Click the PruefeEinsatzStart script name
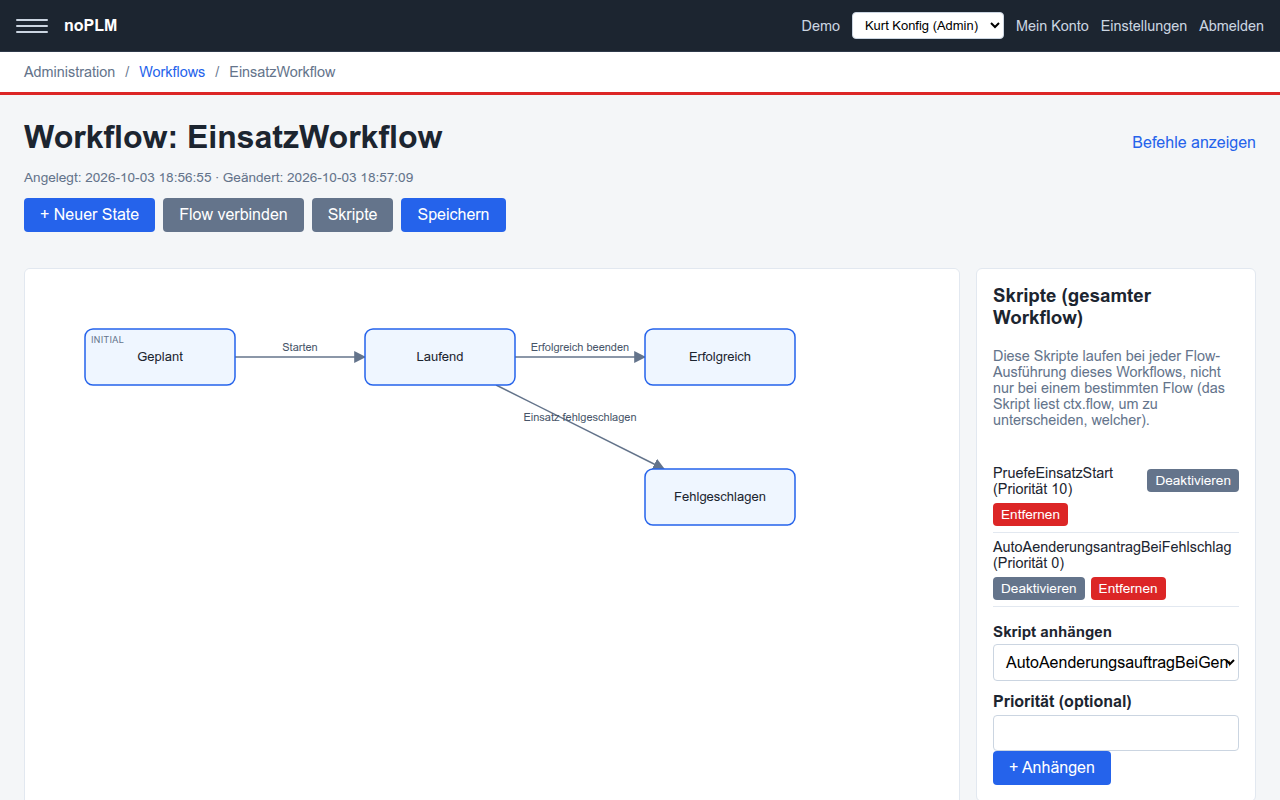Viewport: 1280px width, 800px height. pyautogui.click(x=1053, y=473)
